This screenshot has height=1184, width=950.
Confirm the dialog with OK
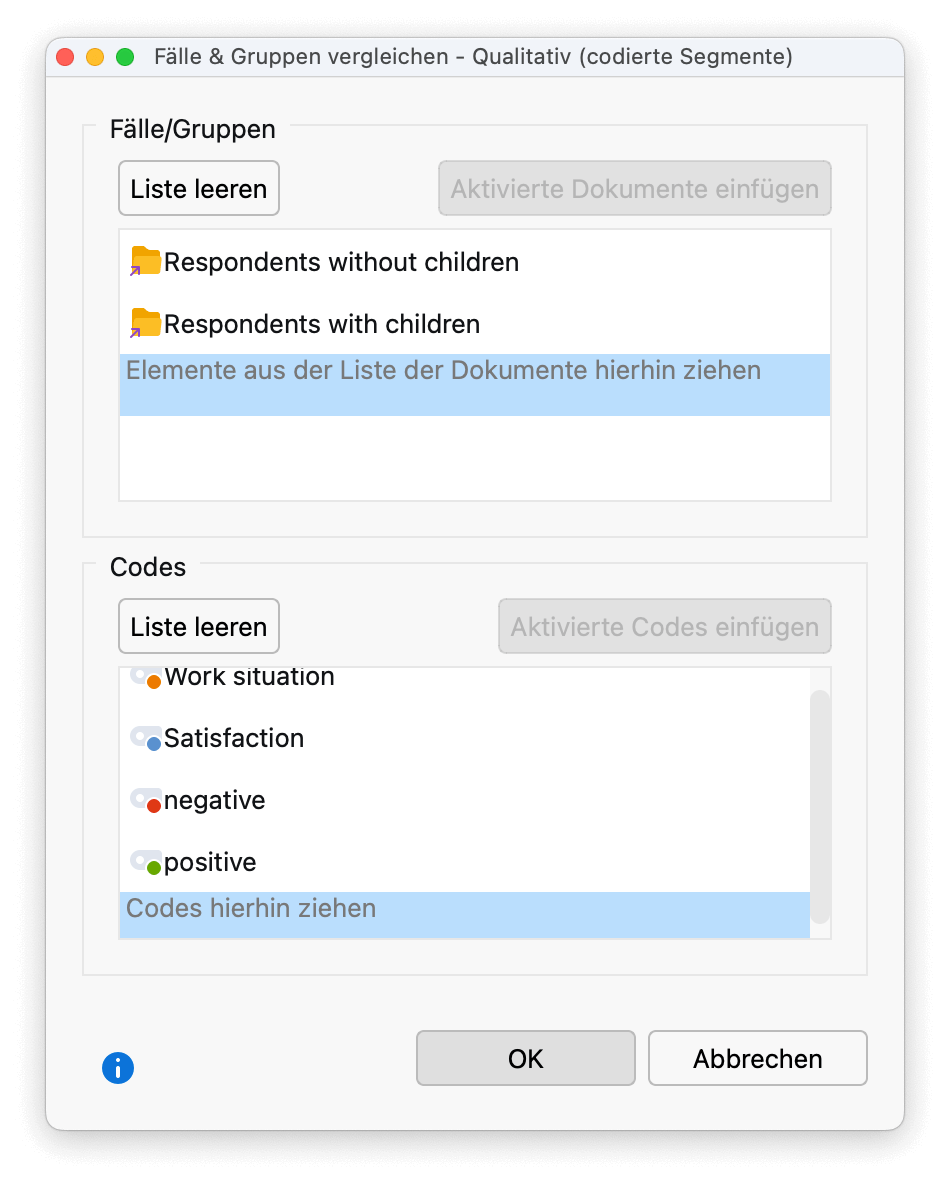coord(525,1059)
